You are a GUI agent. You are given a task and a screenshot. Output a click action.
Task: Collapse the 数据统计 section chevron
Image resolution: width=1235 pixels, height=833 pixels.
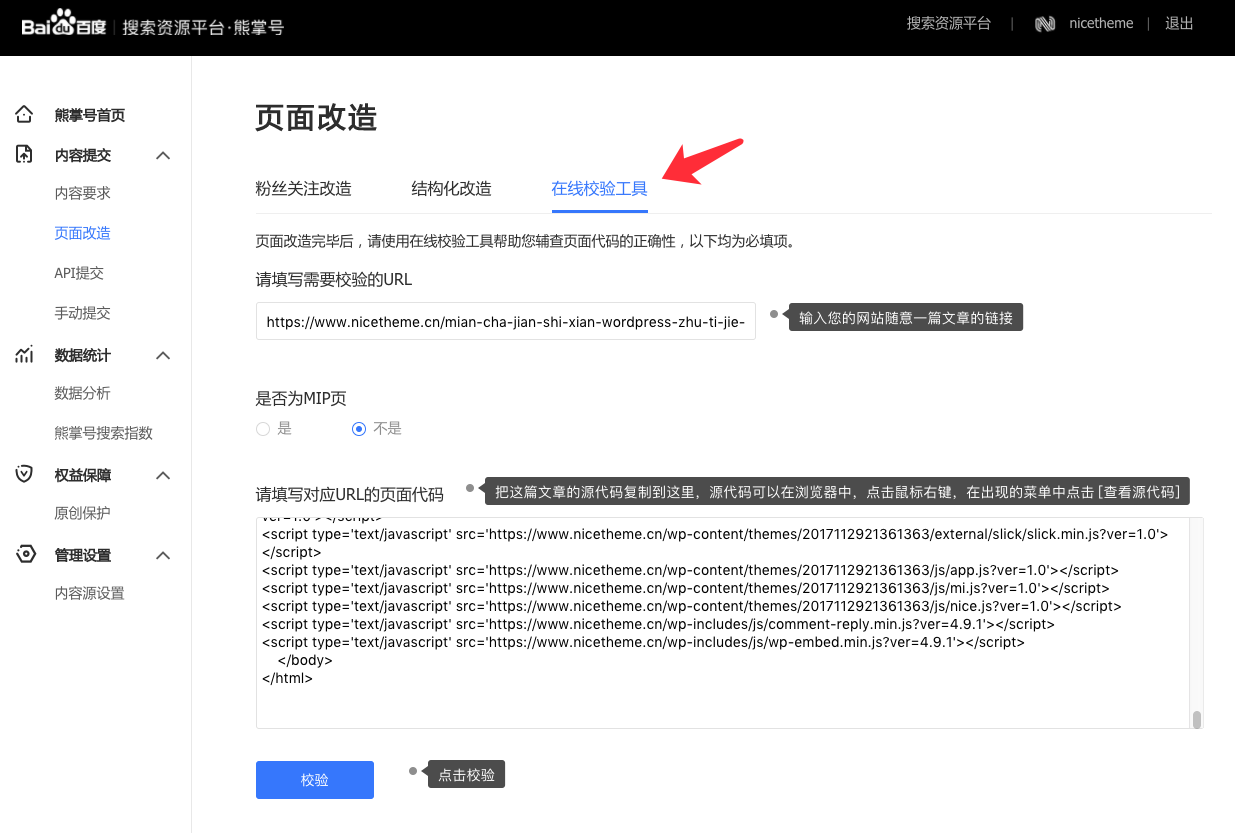click(164, 355)
